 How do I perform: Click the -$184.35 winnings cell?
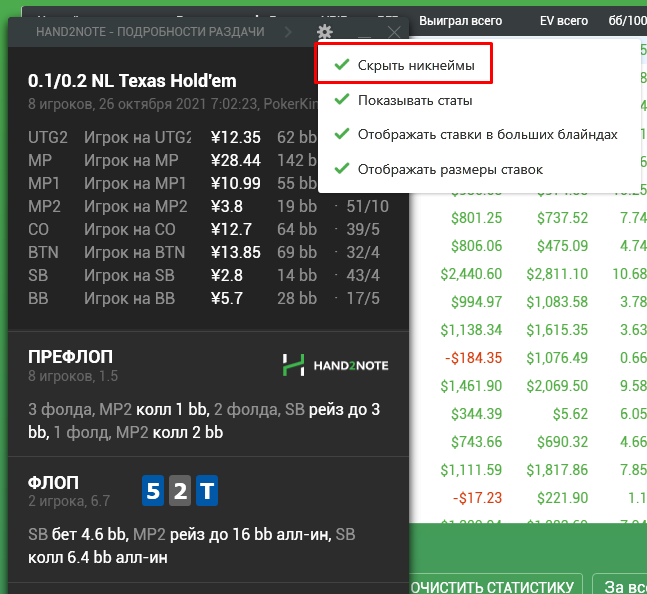pos(474,358)
